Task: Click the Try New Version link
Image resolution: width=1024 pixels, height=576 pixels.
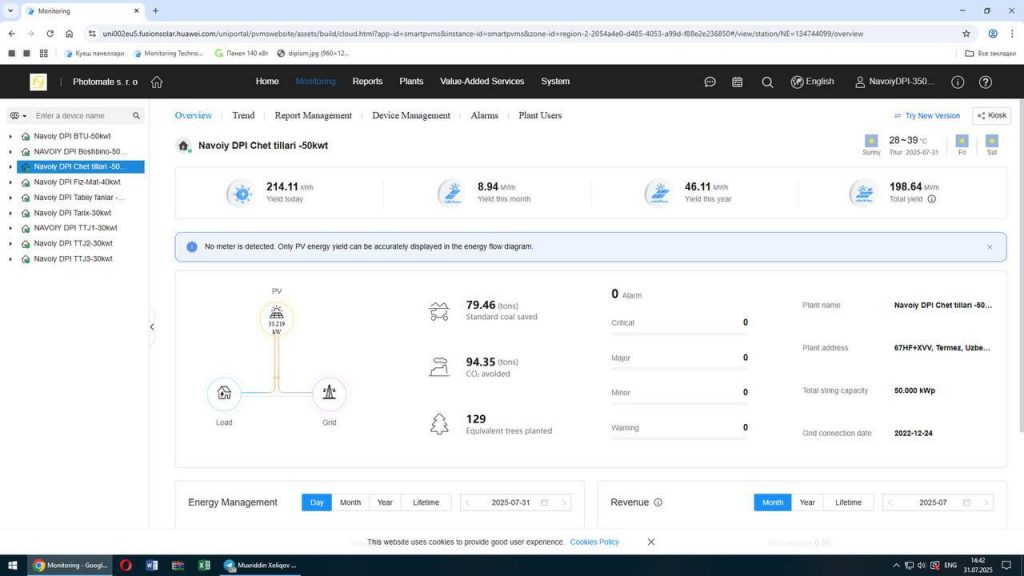Action: point(927,116)
